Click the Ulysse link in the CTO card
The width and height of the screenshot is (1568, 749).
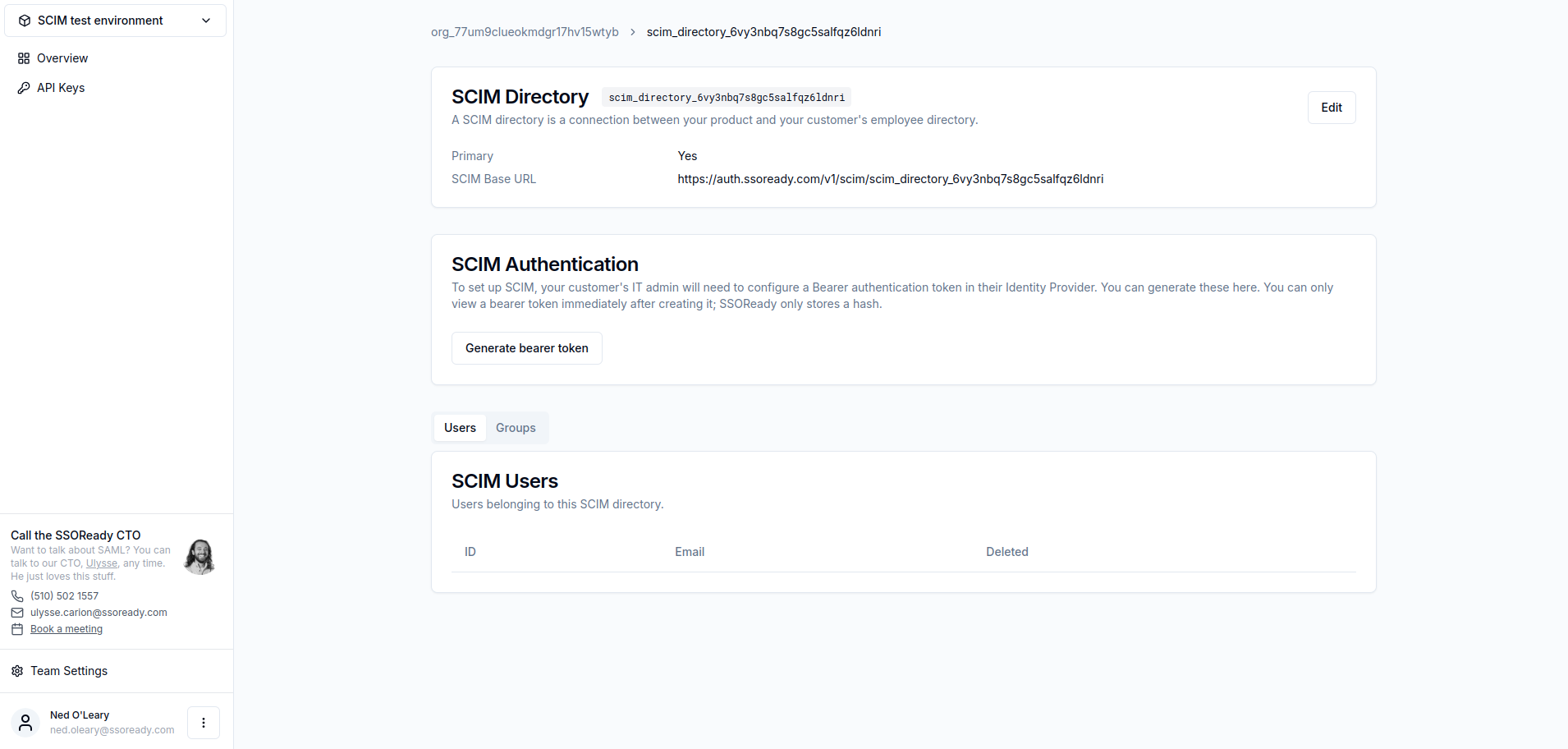point(102,563)
